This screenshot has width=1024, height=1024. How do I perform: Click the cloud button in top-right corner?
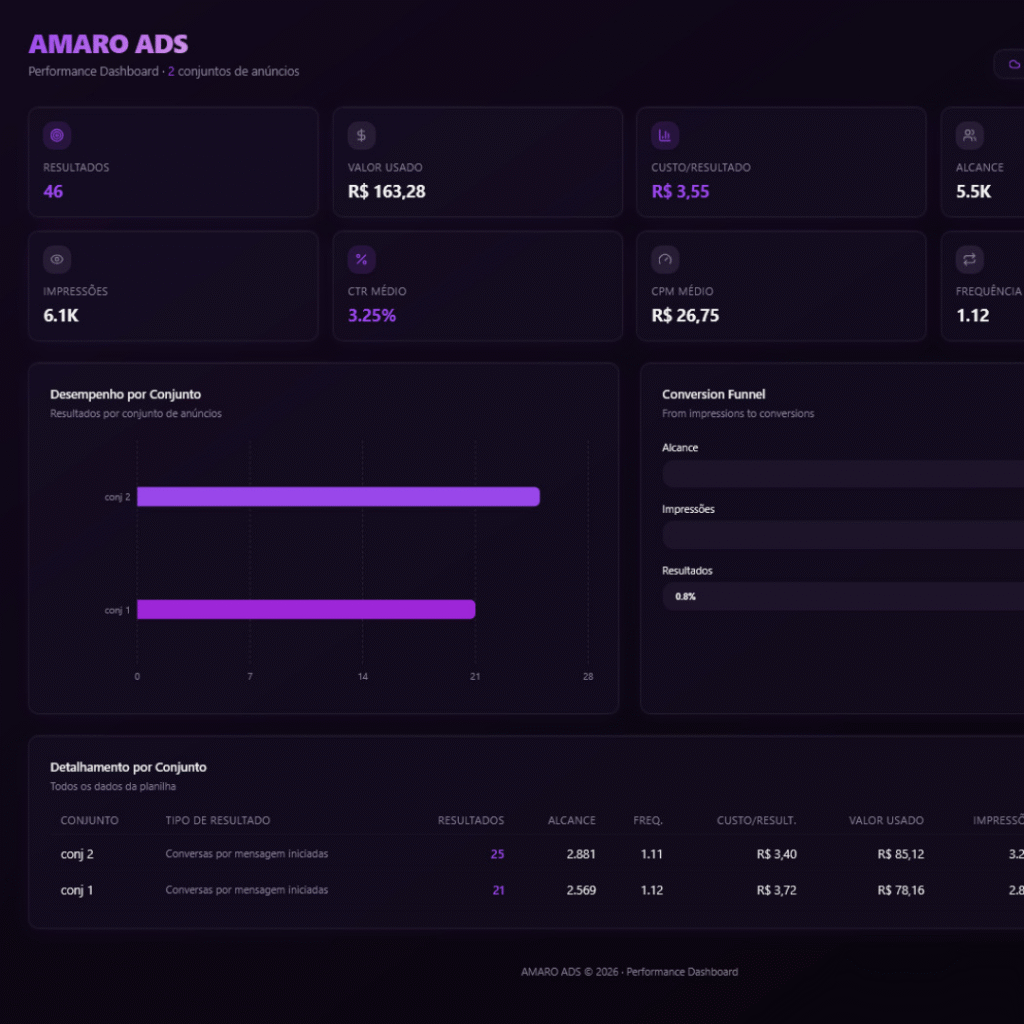click(1010, 64)
